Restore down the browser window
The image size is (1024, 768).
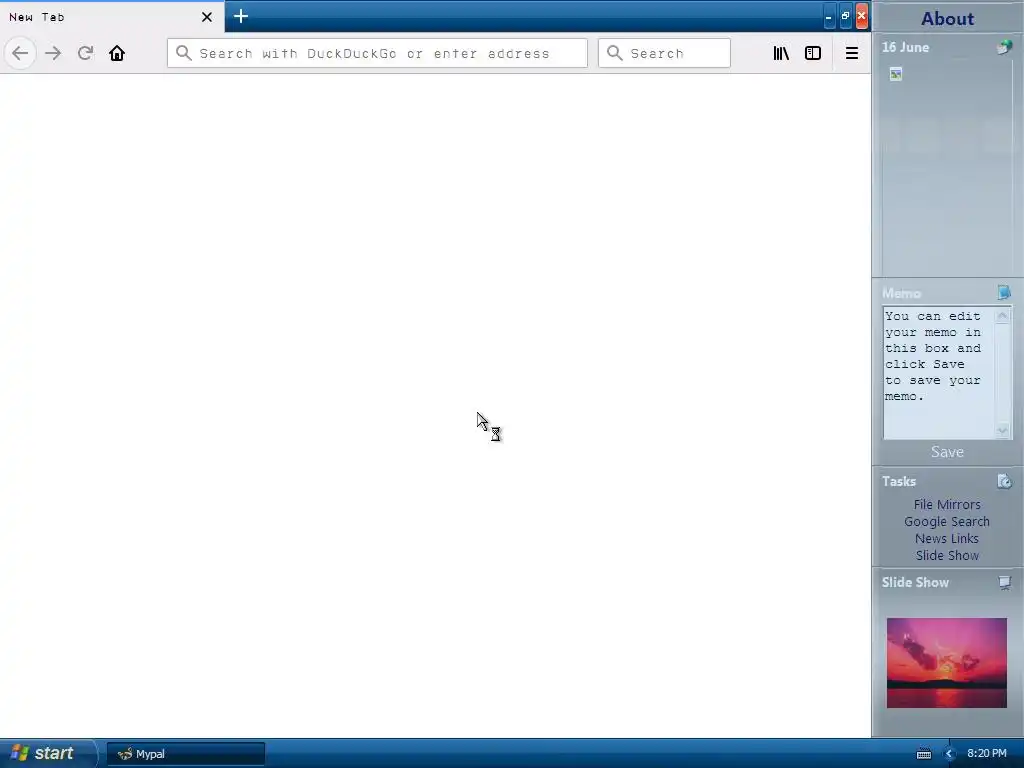[x=845, y=16]
